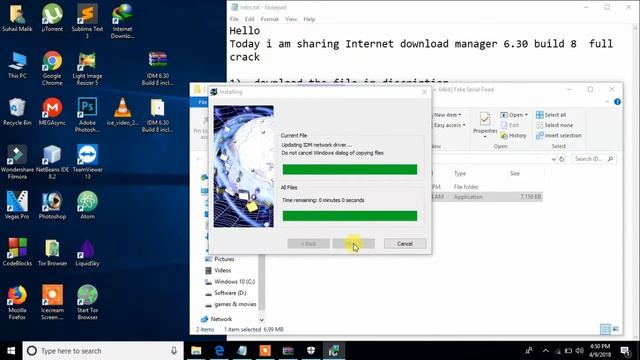Screen dimensions: 640x360
Task: Select Icecream Screen Recorder desktop icon
Action: pos(52,302)
